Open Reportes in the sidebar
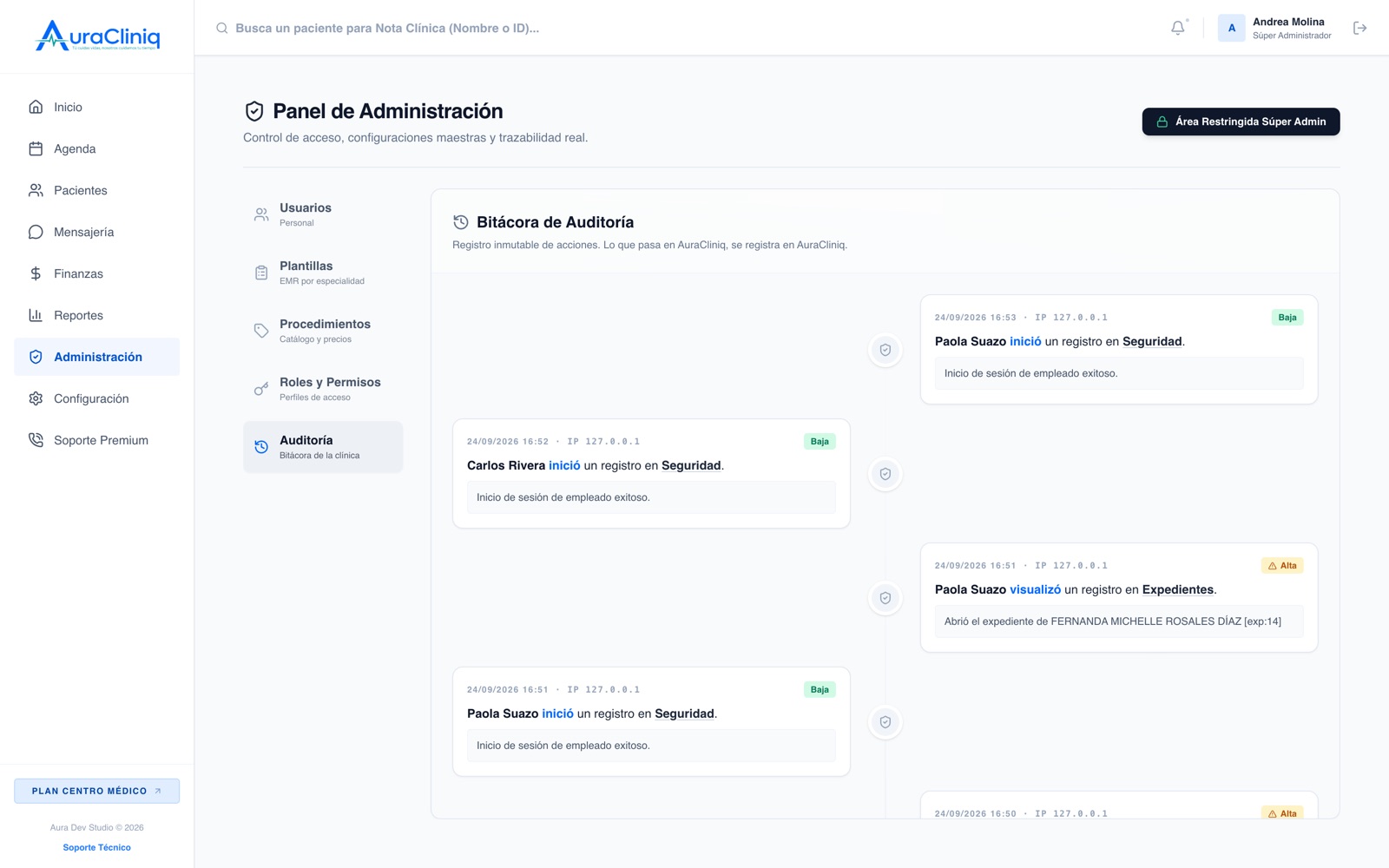 click(97, 315)
